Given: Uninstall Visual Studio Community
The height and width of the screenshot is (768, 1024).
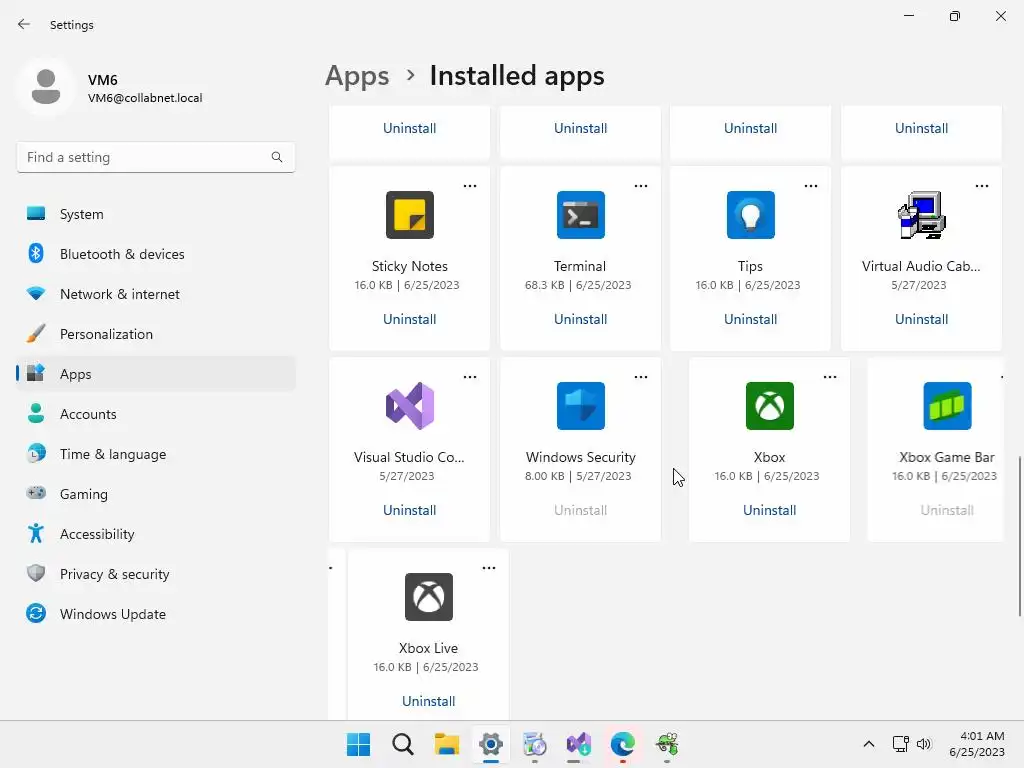Looking at the screenshot, I should (409, 510).
